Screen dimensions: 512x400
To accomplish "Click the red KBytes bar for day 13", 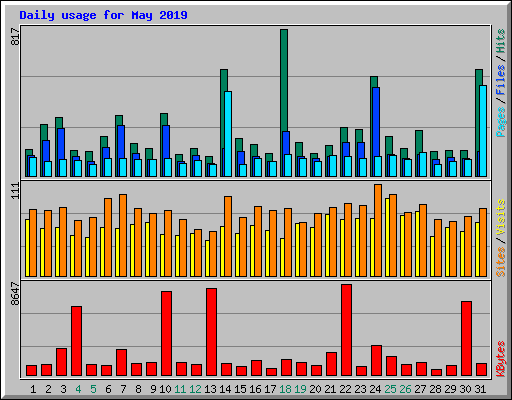I will point(211,332).
